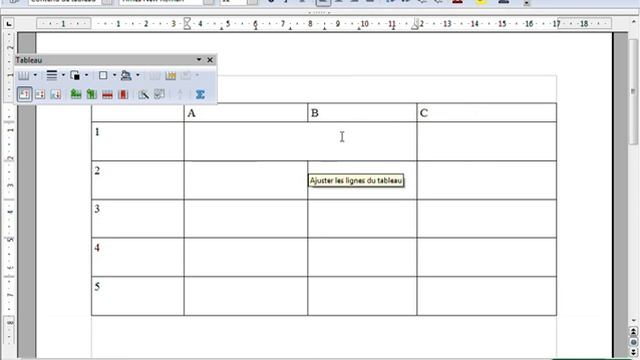Open the Table Properties icon
This screenshot has width=640, height=360.
point(159,95)
